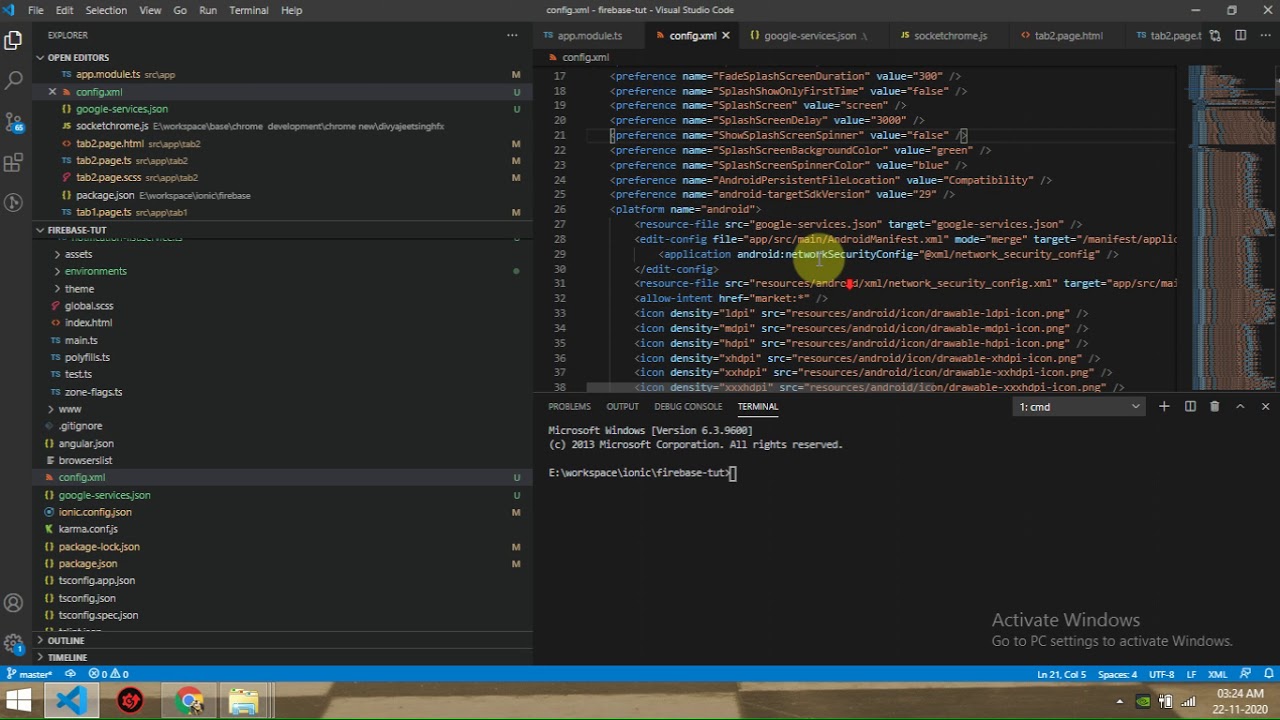The height and width of the screenshot is (720, 1280).
Task: Expand the environments folder
Action: click(95, 272)
